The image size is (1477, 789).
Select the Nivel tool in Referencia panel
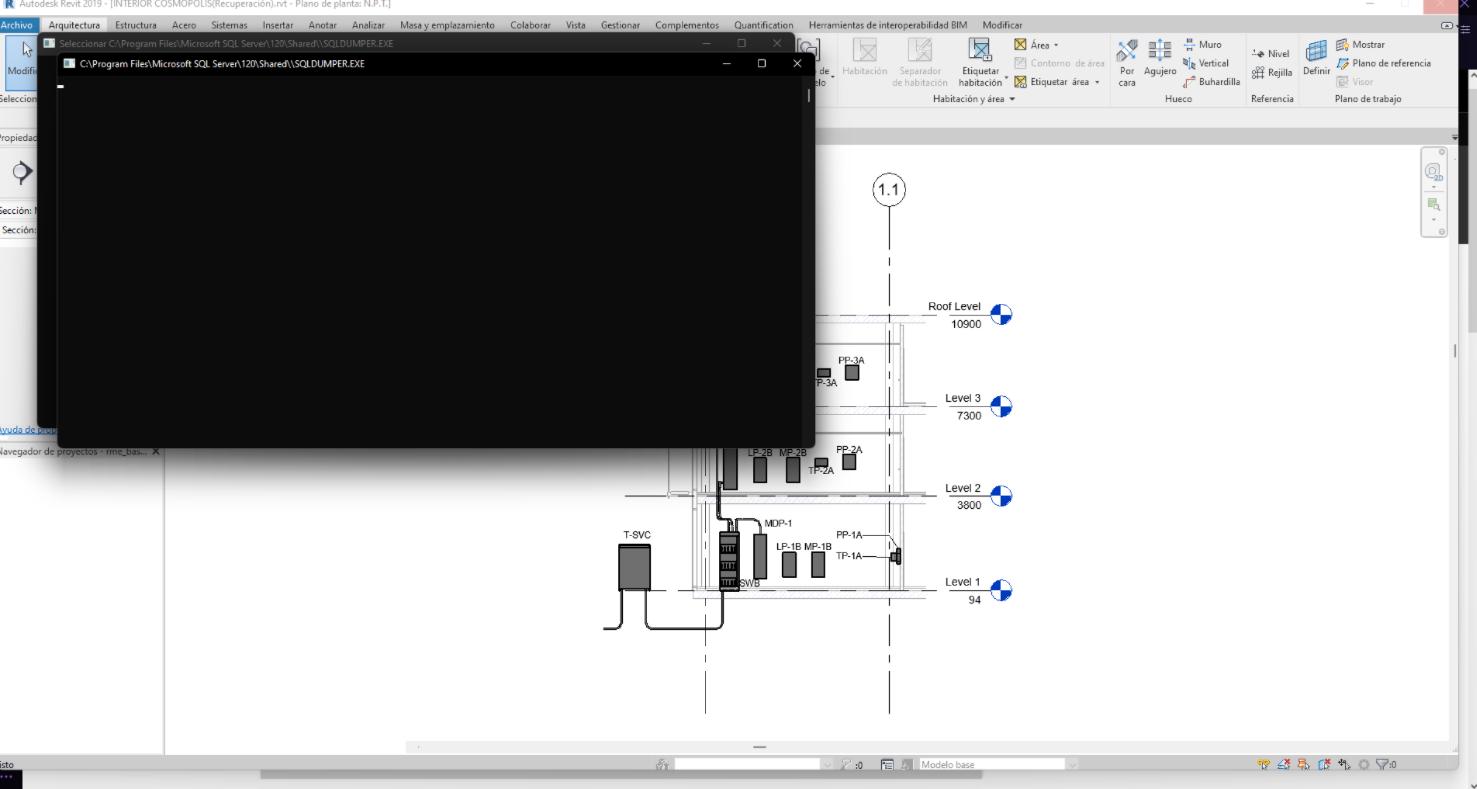point(1270,53)
